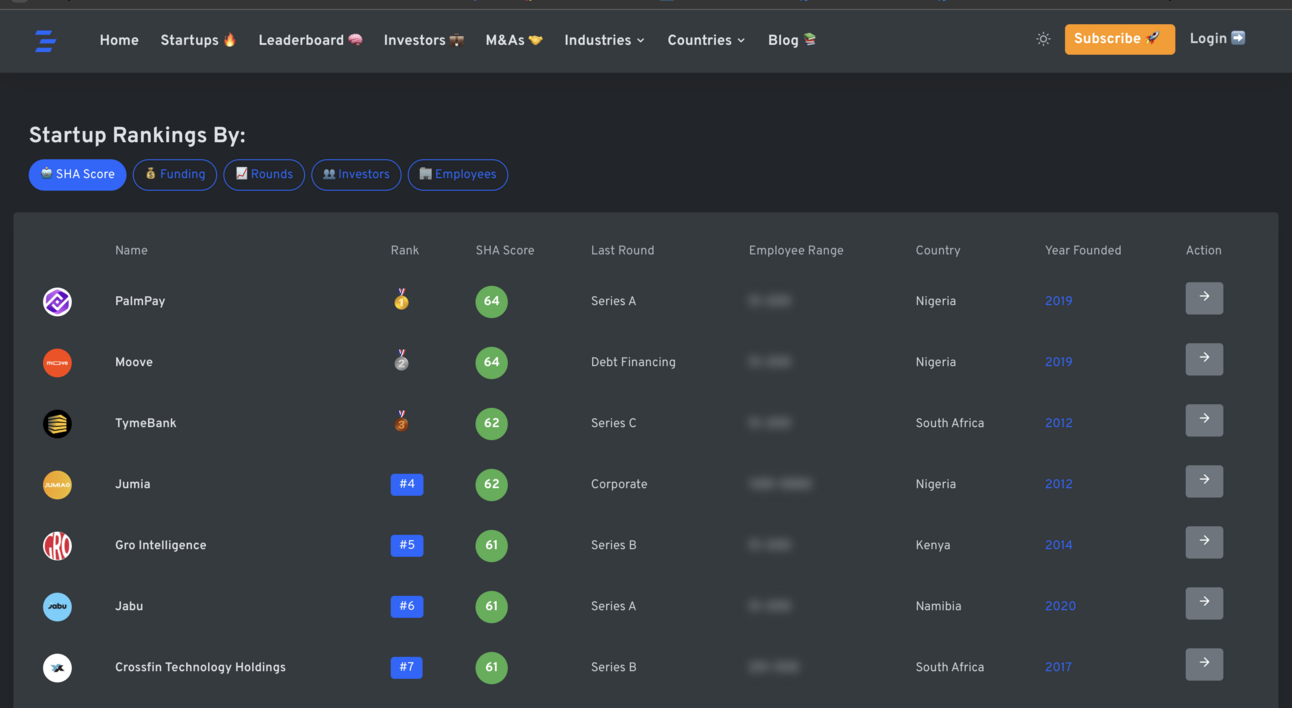Click Jumia's green SHA score badge
Image resolution: width=1292 pixels, height=708 pixels.
click(491, 484)
